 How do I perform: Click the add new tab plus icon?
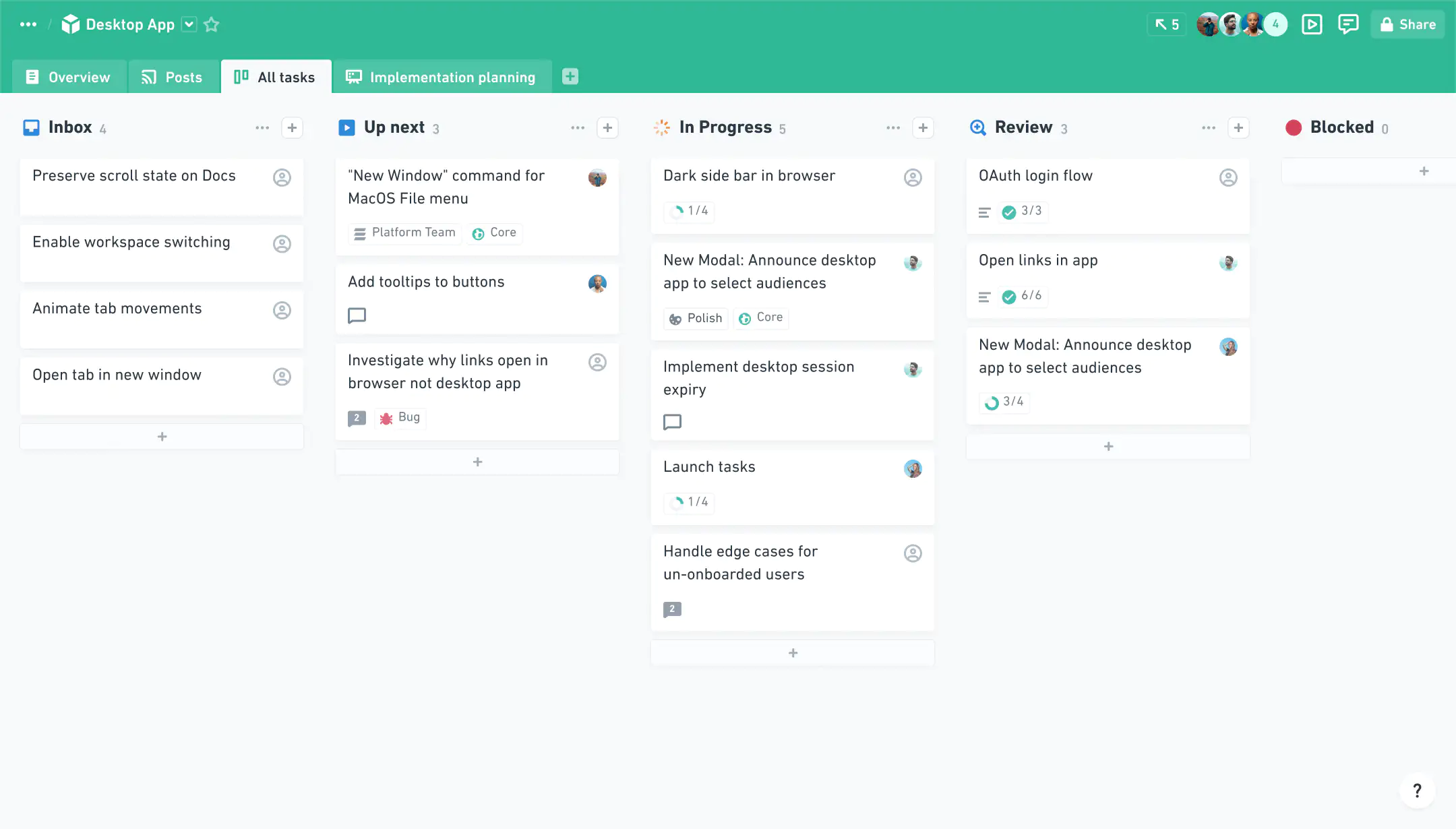(570, 77)
